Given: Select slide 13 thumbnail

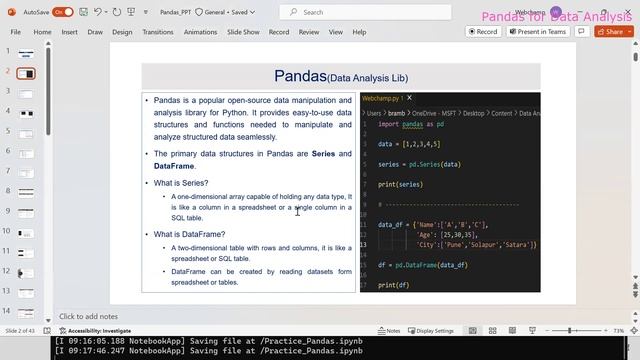Looking at the screenshot, I should pyautogui.click(x=26, y=293).
